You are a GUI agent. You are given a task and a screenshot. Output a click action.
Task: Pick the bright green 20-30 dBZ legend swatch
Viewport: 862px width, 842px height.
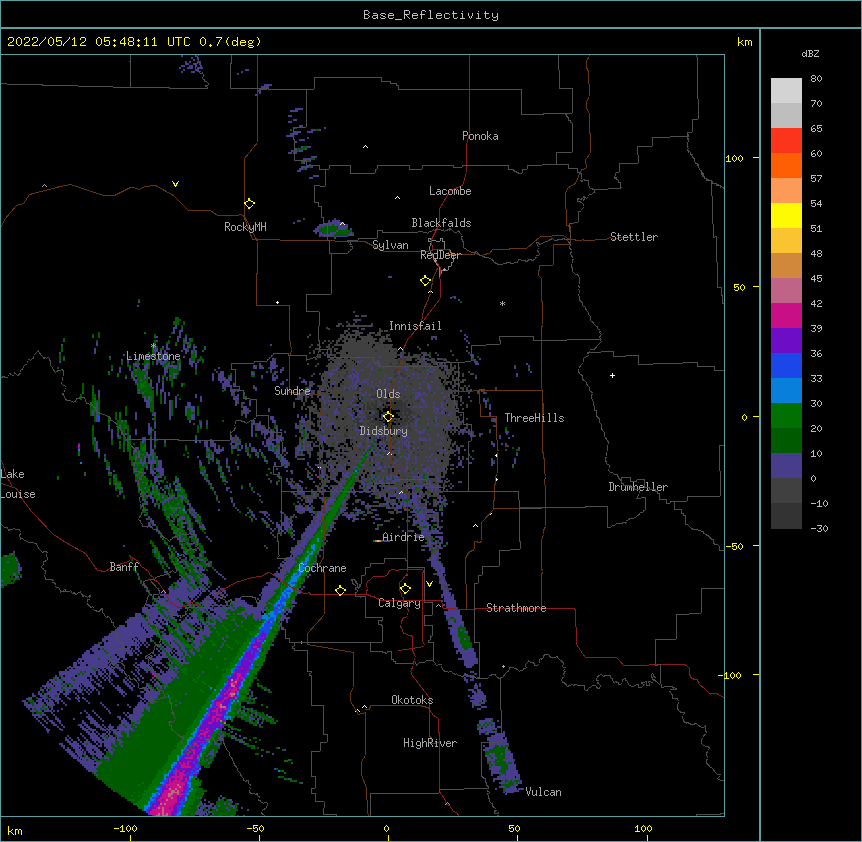pos(786,416)
